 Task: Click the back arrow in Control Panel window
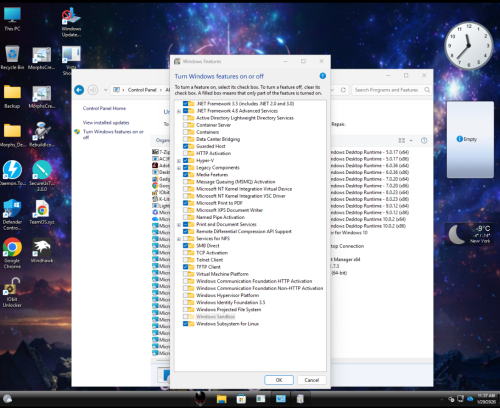click(x=79, y=90)
